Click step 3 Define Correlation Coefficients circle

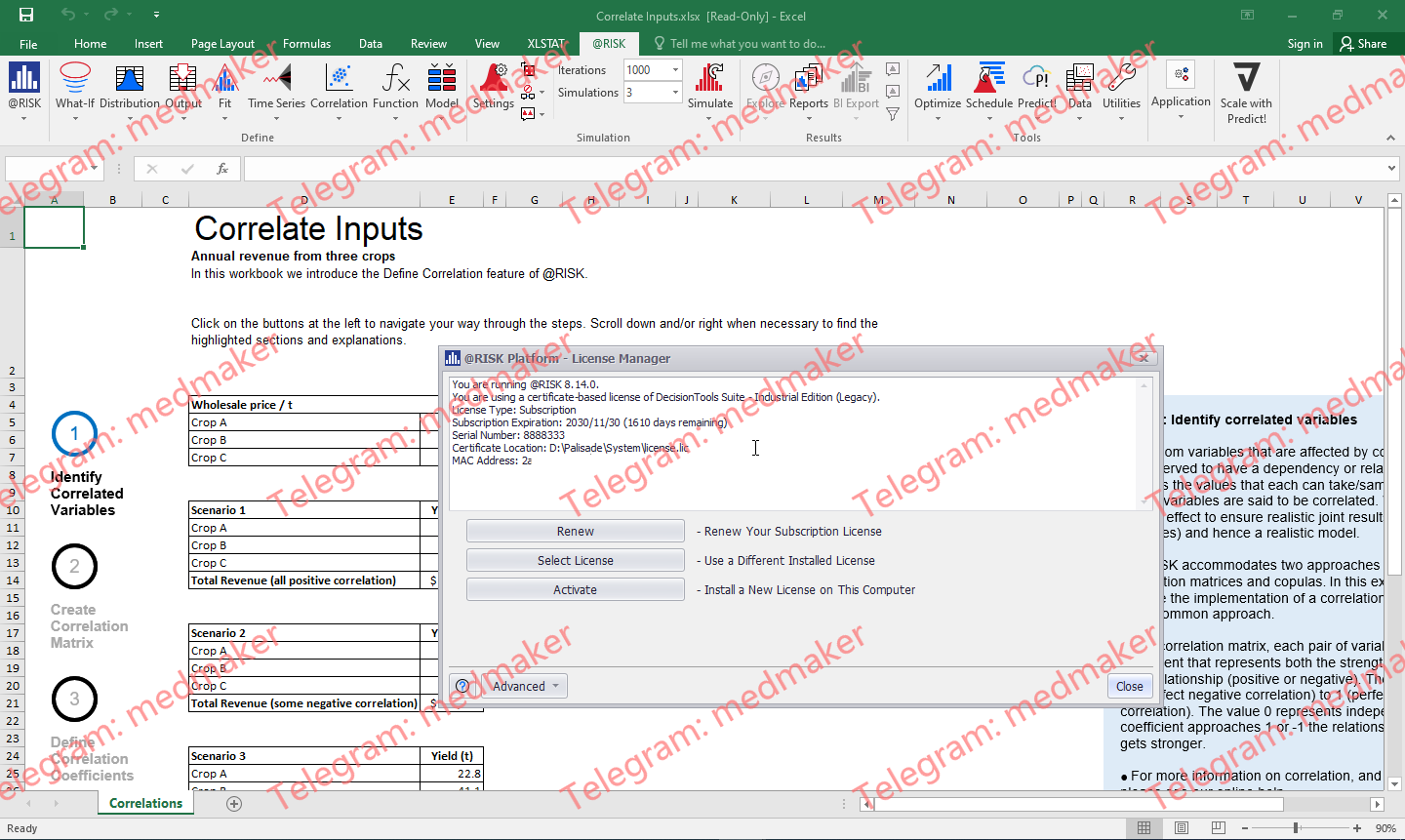tap(74, 700)
